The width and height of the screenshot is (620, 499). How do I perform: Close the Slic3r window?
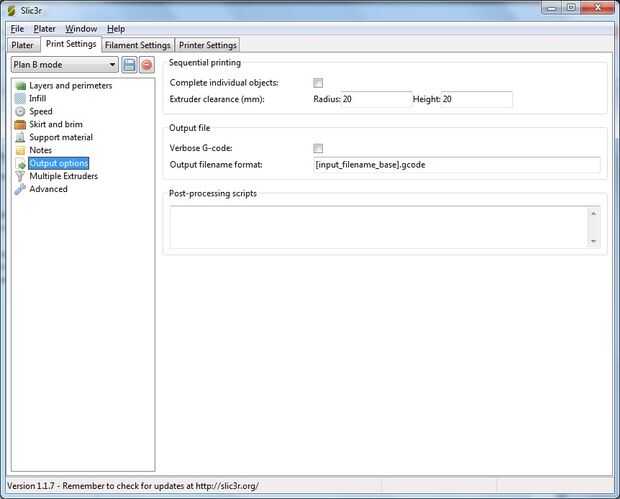click(x=597, y=9)
